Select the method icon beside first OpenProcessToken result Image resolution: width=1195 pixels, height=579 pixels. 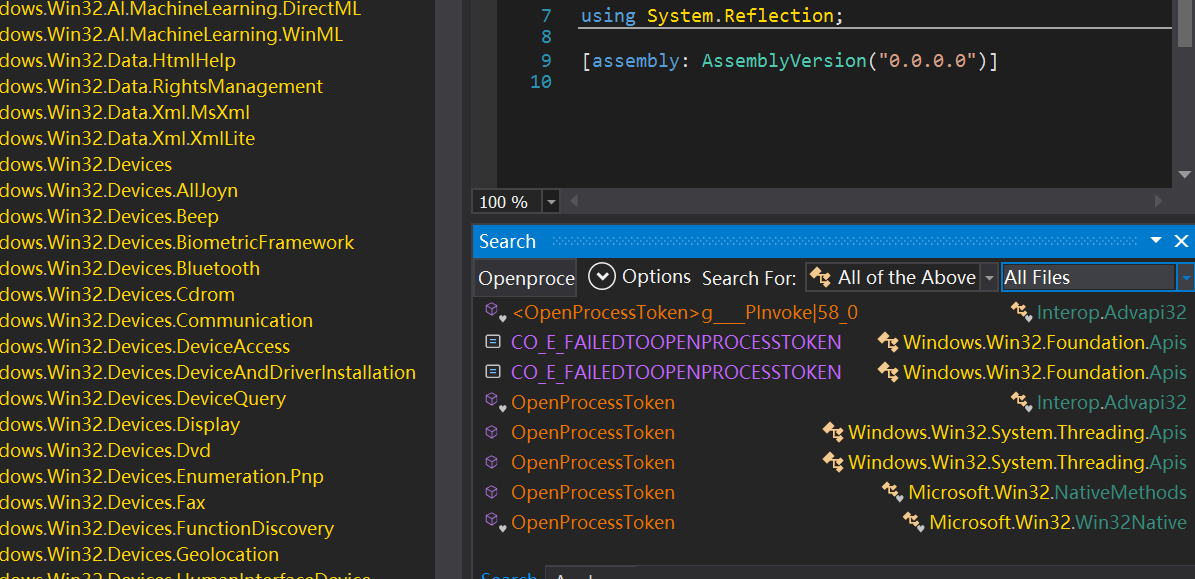[491, 402]
